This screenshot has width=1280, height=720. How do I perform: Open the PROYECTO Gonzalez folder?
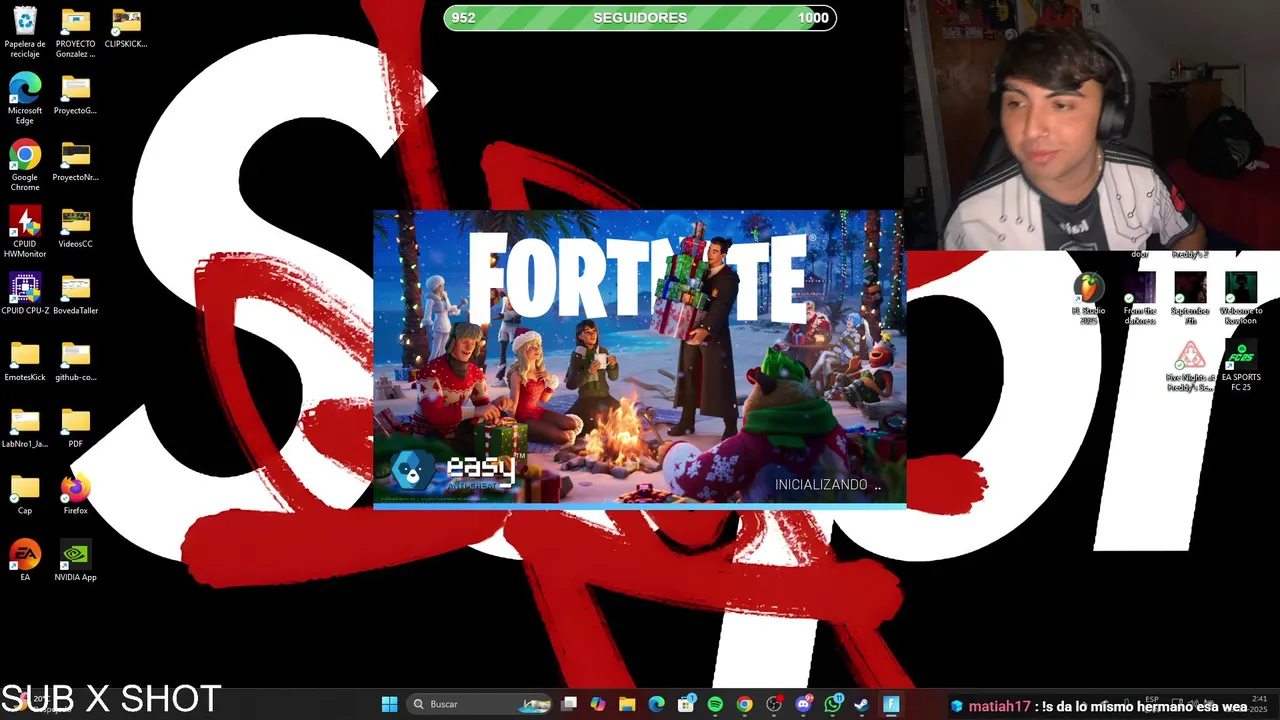click(76, 32)
